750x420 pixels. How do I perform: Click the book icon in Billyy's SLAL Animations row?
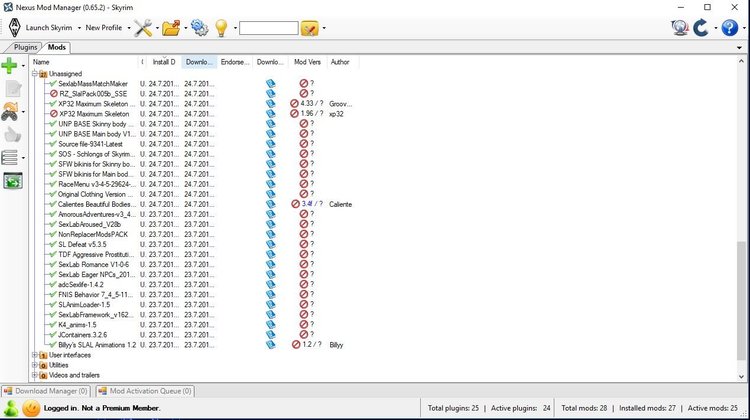point(271,345)
